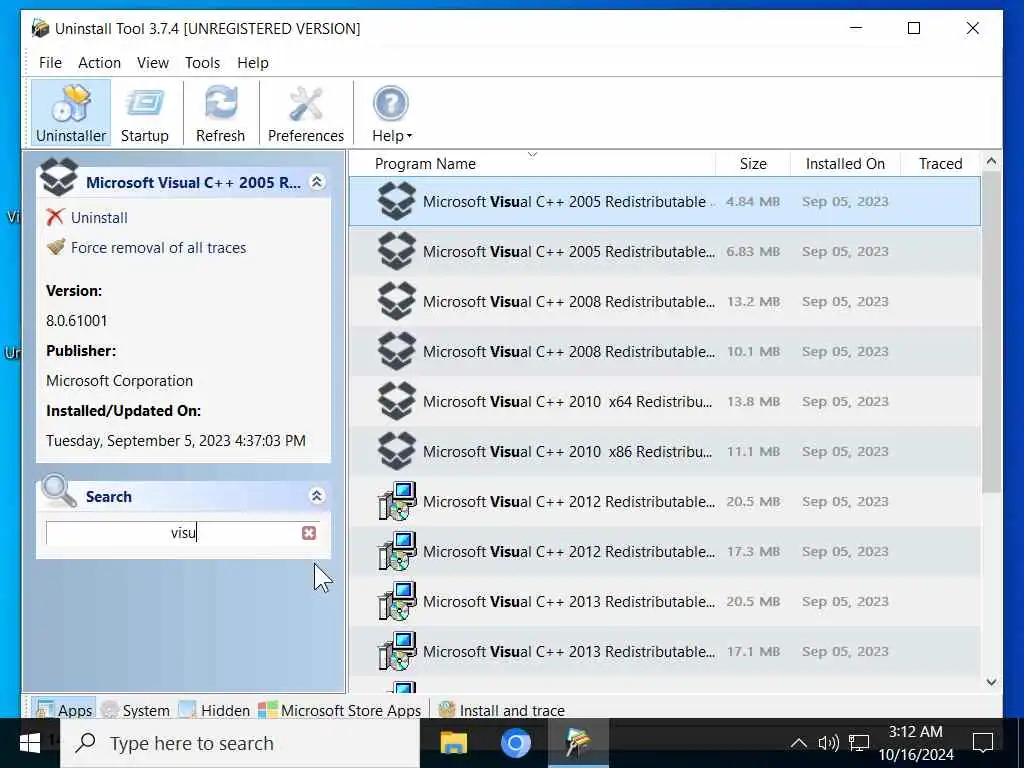Show hidden system tray icons
This screenshot has width=1024, height=768.
(798, 743)
